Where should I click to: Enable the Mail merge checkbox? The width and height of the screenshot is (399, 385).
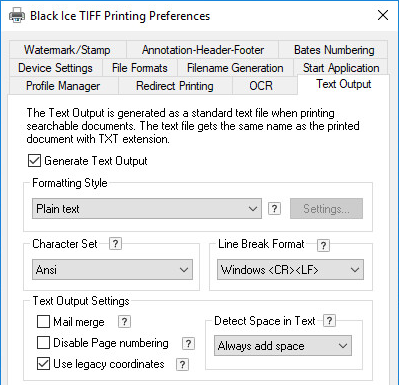(43, 322)
